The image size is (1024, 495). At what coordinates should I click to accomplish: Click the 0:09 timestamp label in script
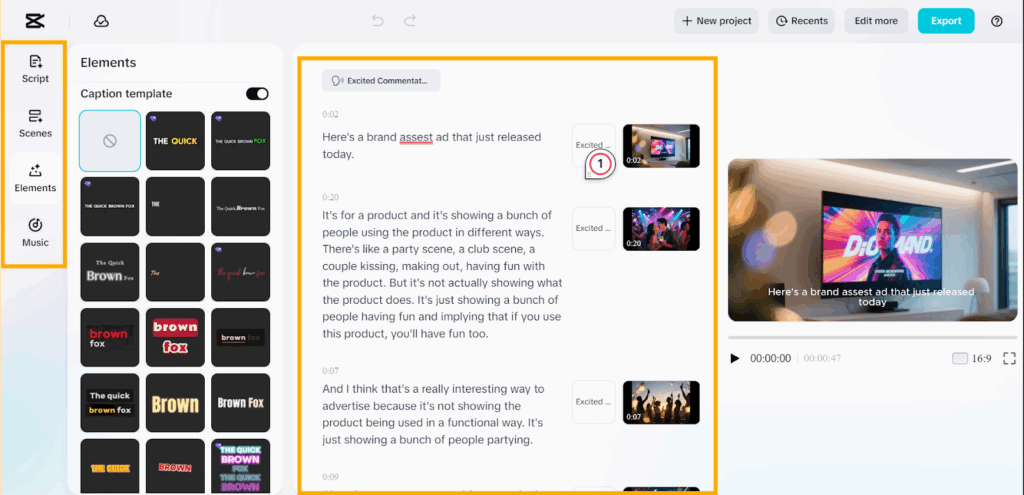[x=330, y=477]
